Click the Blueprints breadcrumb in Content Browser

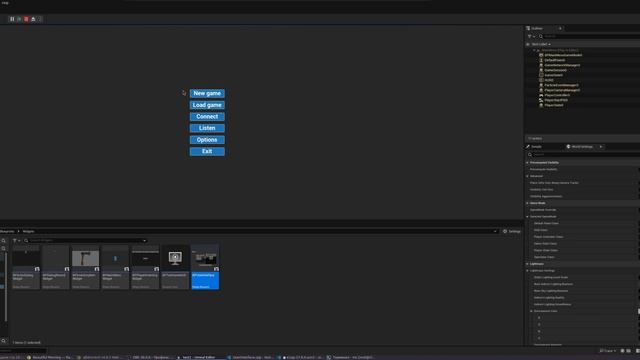point(7,231)
